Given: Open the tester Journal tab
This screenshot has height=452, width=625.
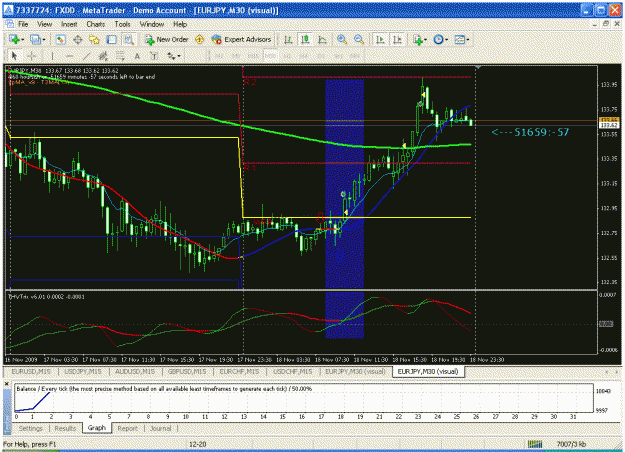Looking at the screenshot, I should pyautogui.click(x=161, y=428).
